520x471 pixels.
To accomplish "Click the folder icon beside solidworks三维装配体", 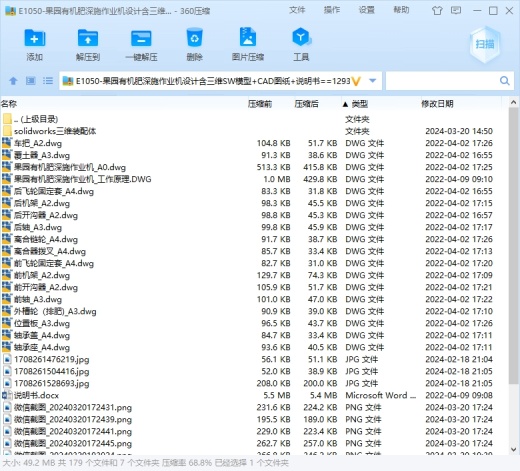I will (7, 131).
